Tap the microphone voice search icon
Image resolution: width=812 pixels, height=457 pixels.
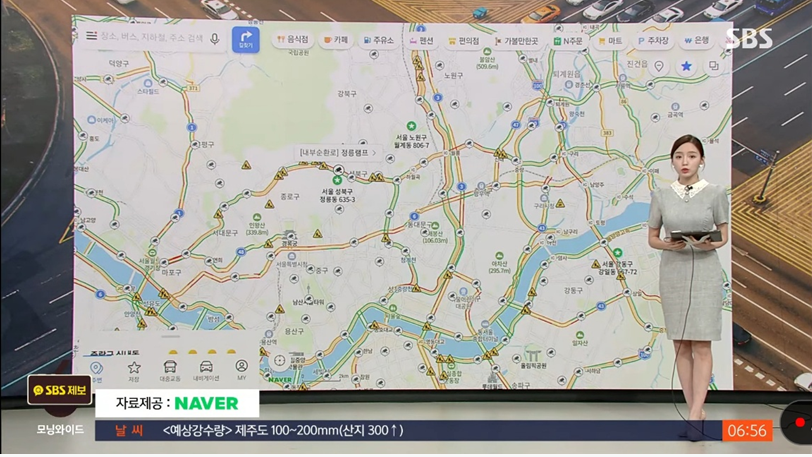[x=214, y=38]
